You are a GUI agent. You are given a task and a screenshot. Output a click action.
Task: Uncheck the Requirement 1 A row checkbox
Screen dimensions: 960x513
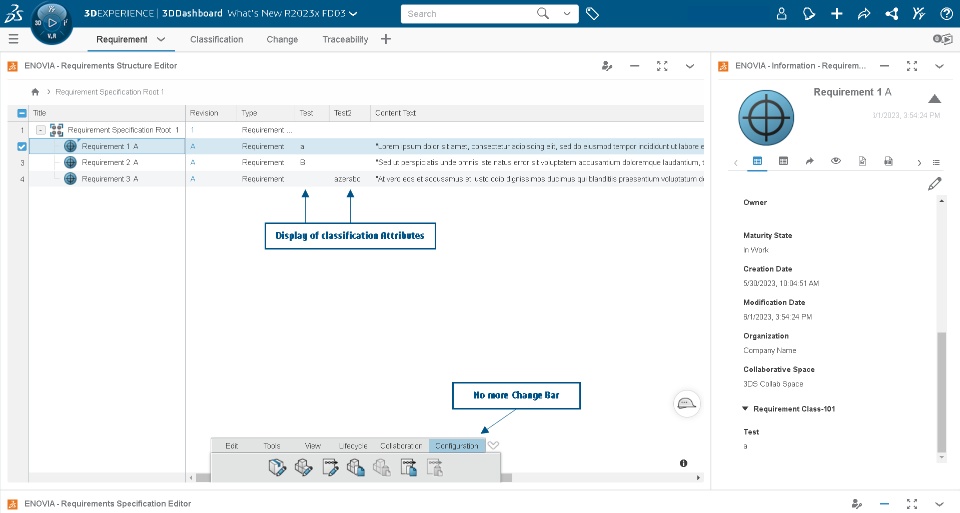coord(21,146)
